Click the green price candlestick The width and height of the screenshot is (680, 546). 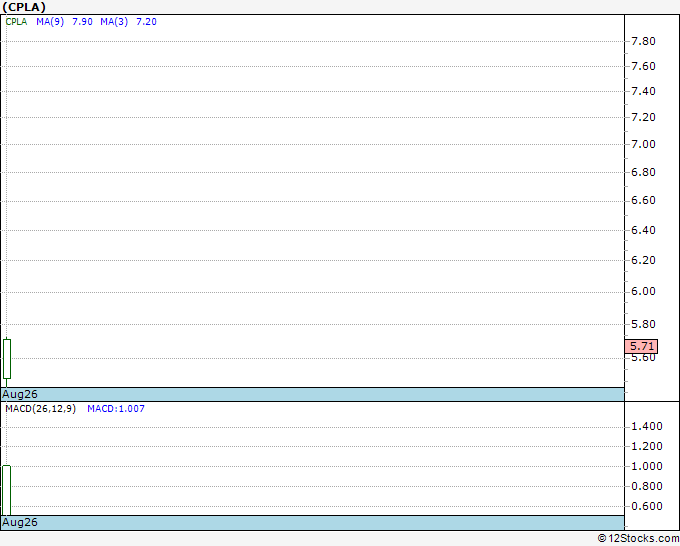pos(7,359)
